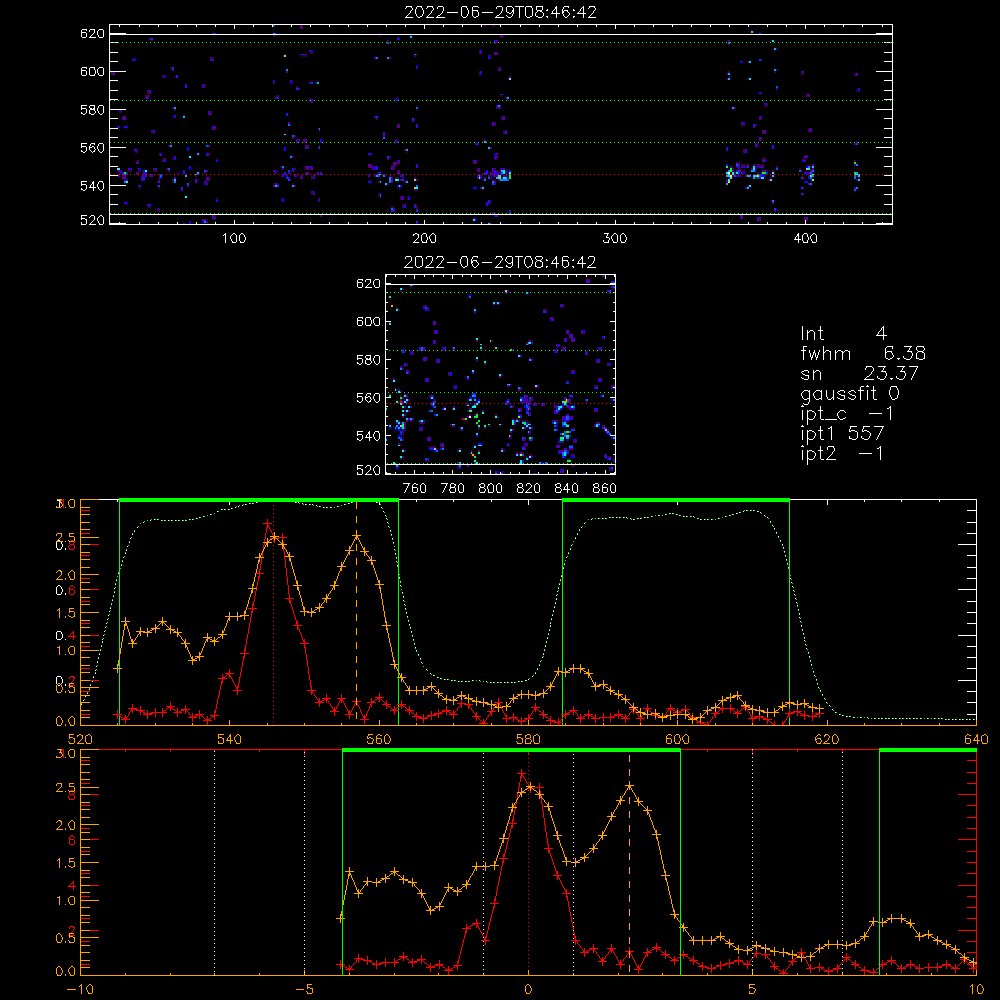Click the 400 tick label on the top image

805,239
